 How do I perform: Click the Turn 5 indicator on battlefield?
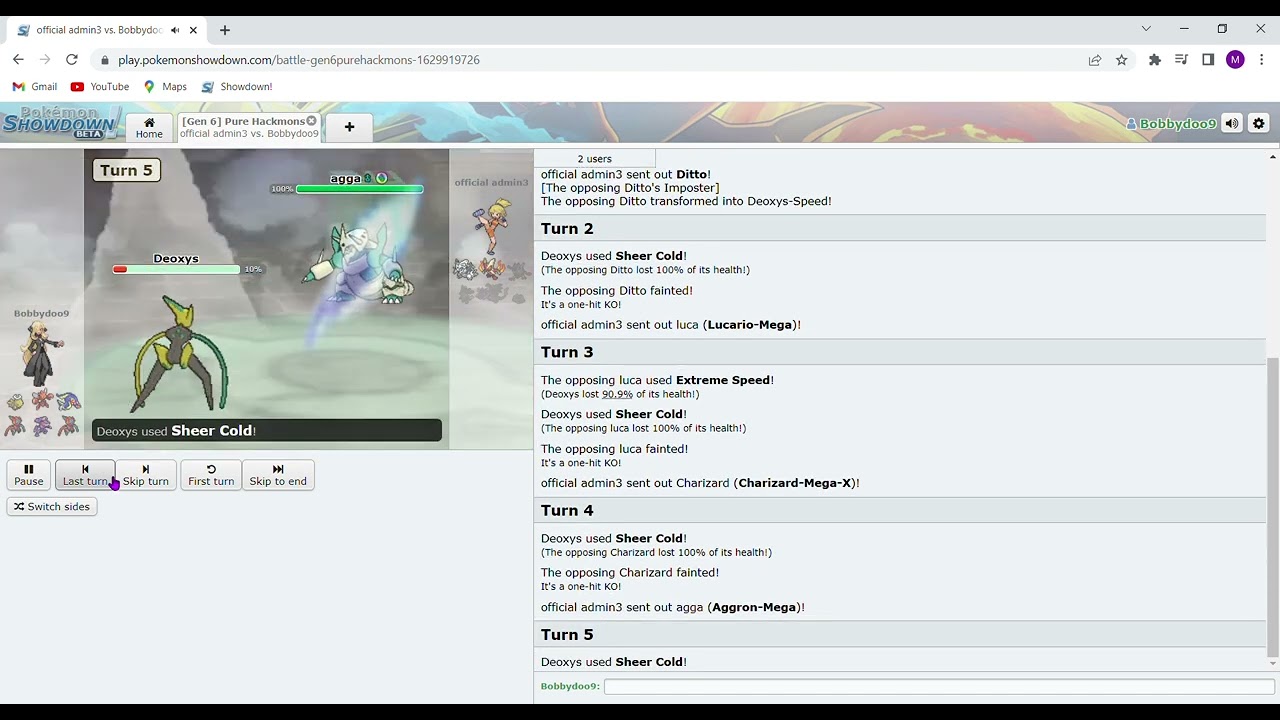pos(126,170)
